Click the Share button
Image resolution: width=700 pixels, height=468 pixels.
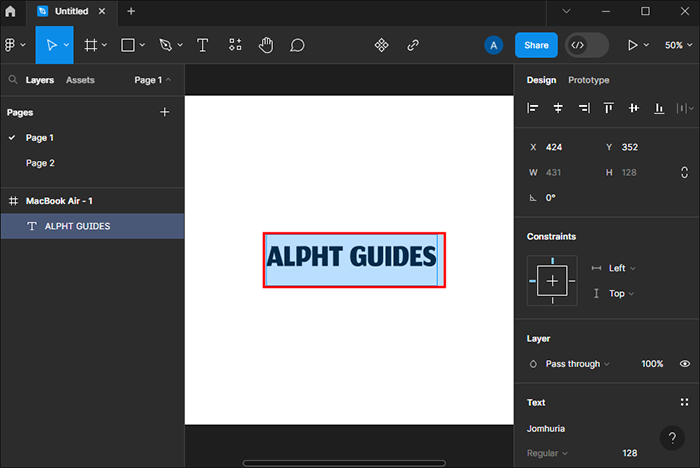[536, 45]
